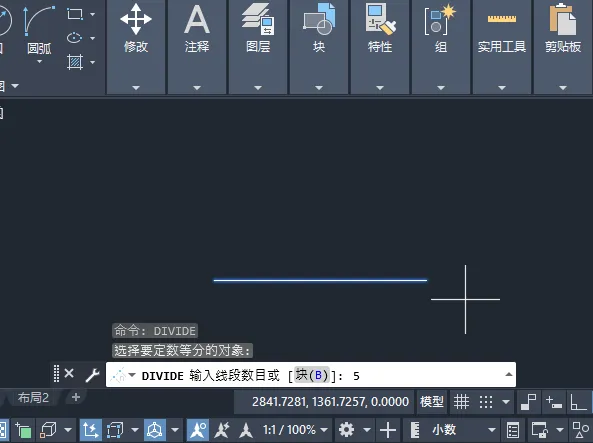The height and width of the screenshot is (443, 593).
Task: Add a new layout with plus tab
Action: (76, 397)
